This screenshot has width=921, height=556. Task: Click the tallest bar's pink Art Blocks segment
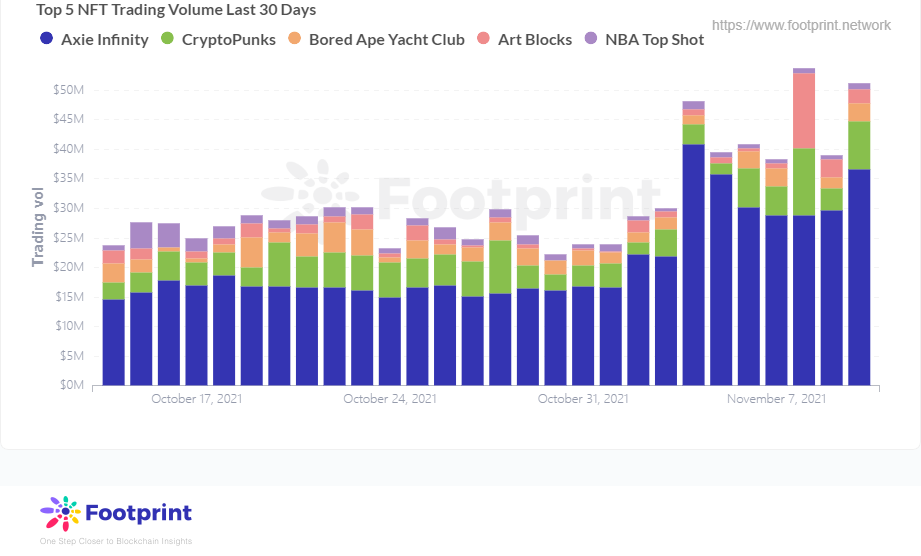[x=804, y=111]
